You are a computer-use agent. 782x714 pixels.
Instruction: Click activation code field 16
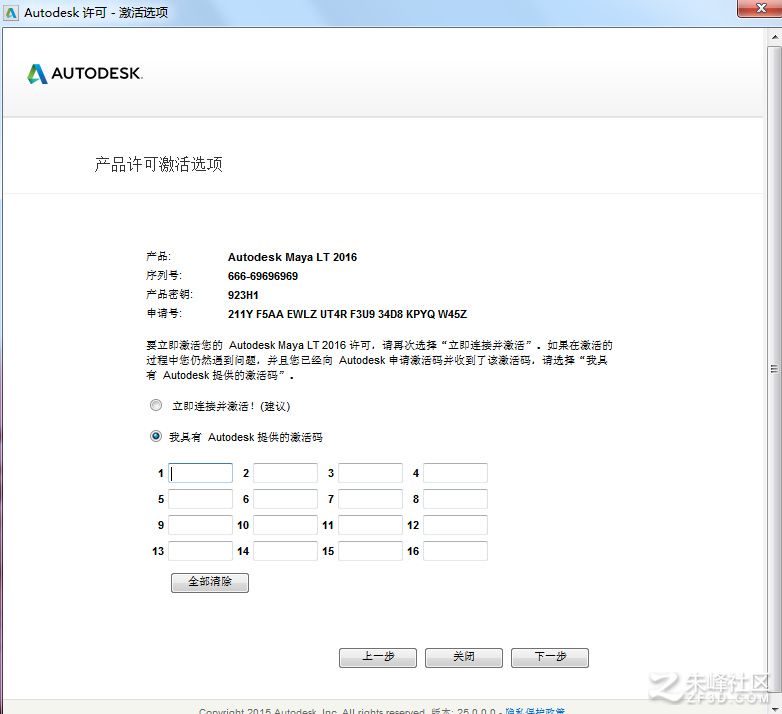[455, 551]
